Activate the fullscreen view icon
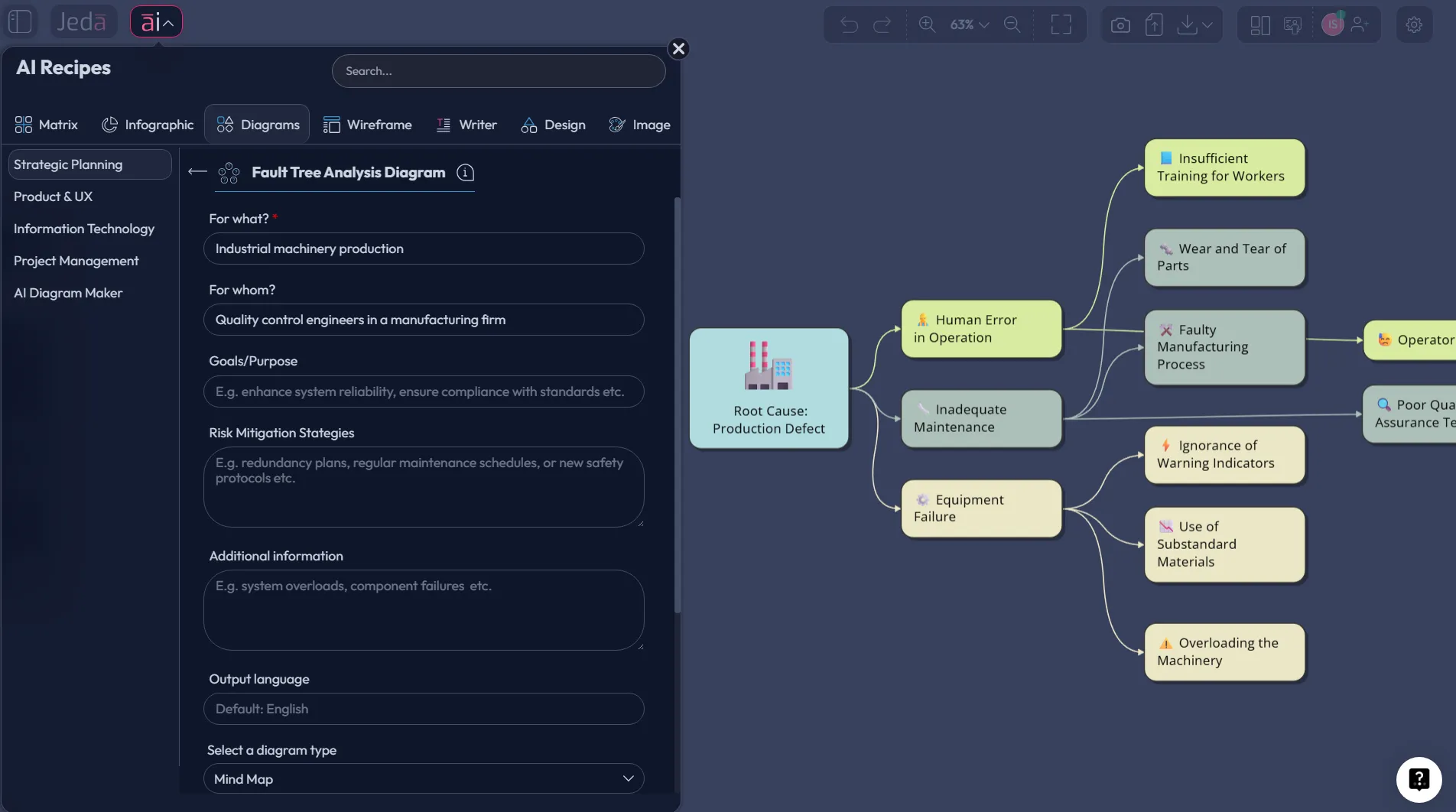 1061,24
